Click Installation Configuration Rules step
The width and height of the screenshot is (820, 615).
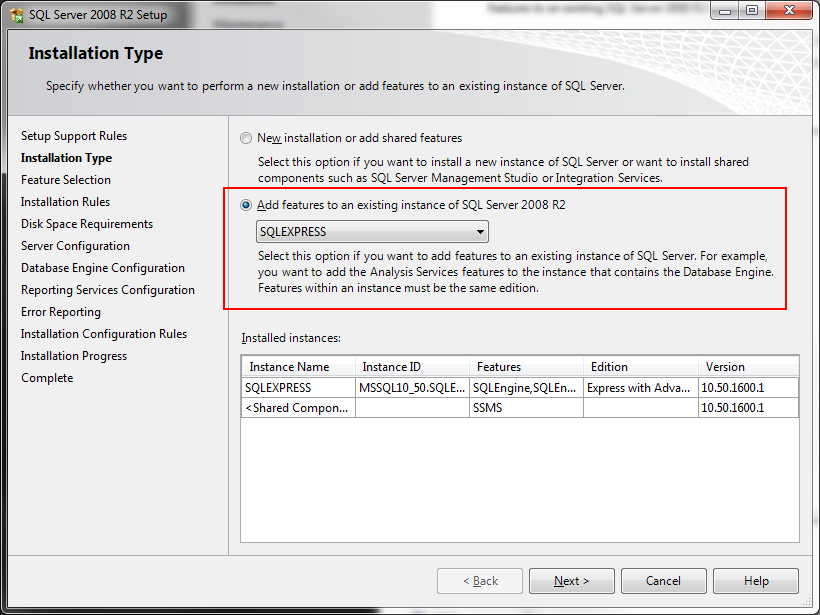tap(104, 334)
